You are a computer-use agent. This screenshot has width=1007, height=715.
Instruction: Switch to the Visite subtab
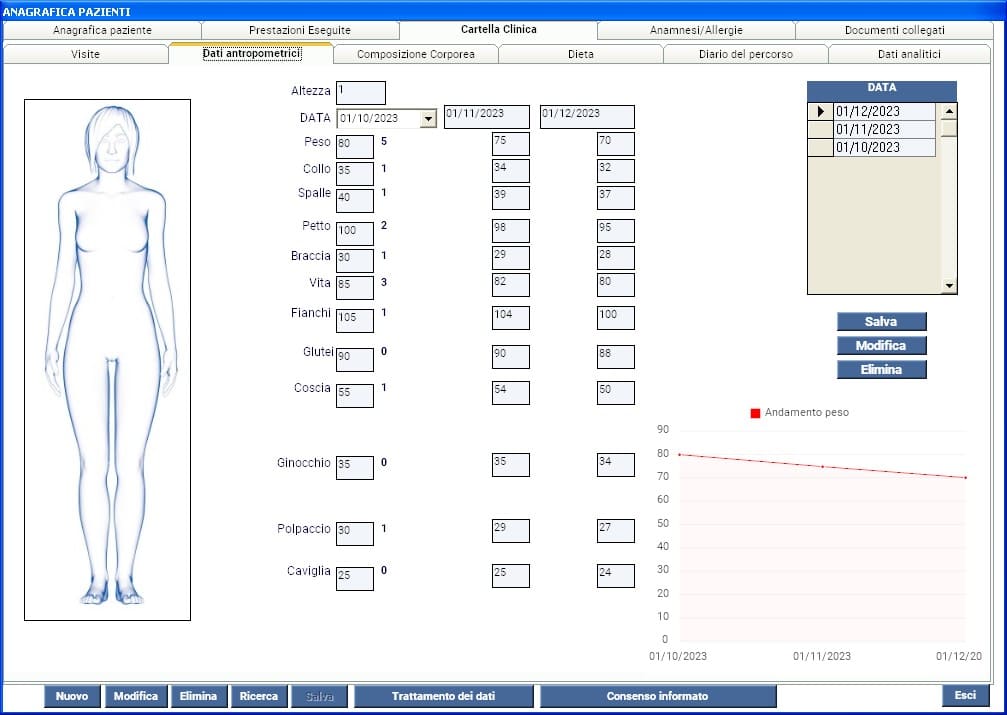pos(85,54)
